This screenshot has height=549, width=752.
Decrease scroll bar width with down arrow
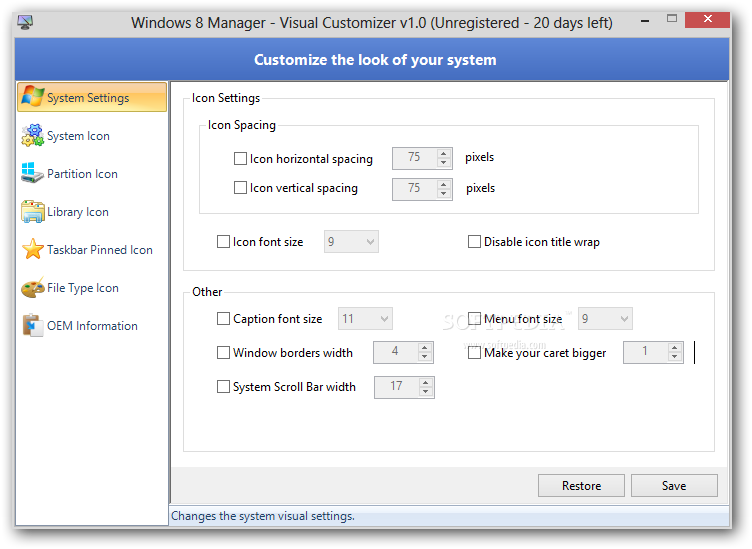tap(425, 391)
